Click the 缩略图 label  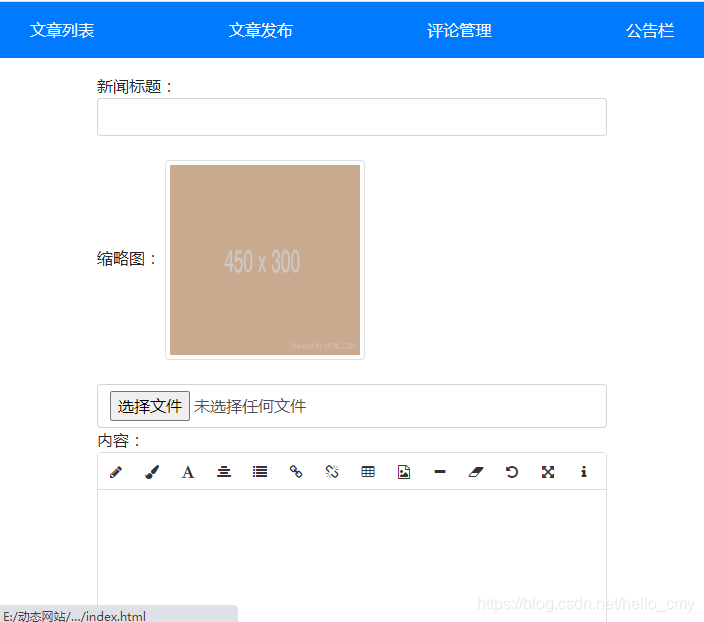(x=126, y=259)
